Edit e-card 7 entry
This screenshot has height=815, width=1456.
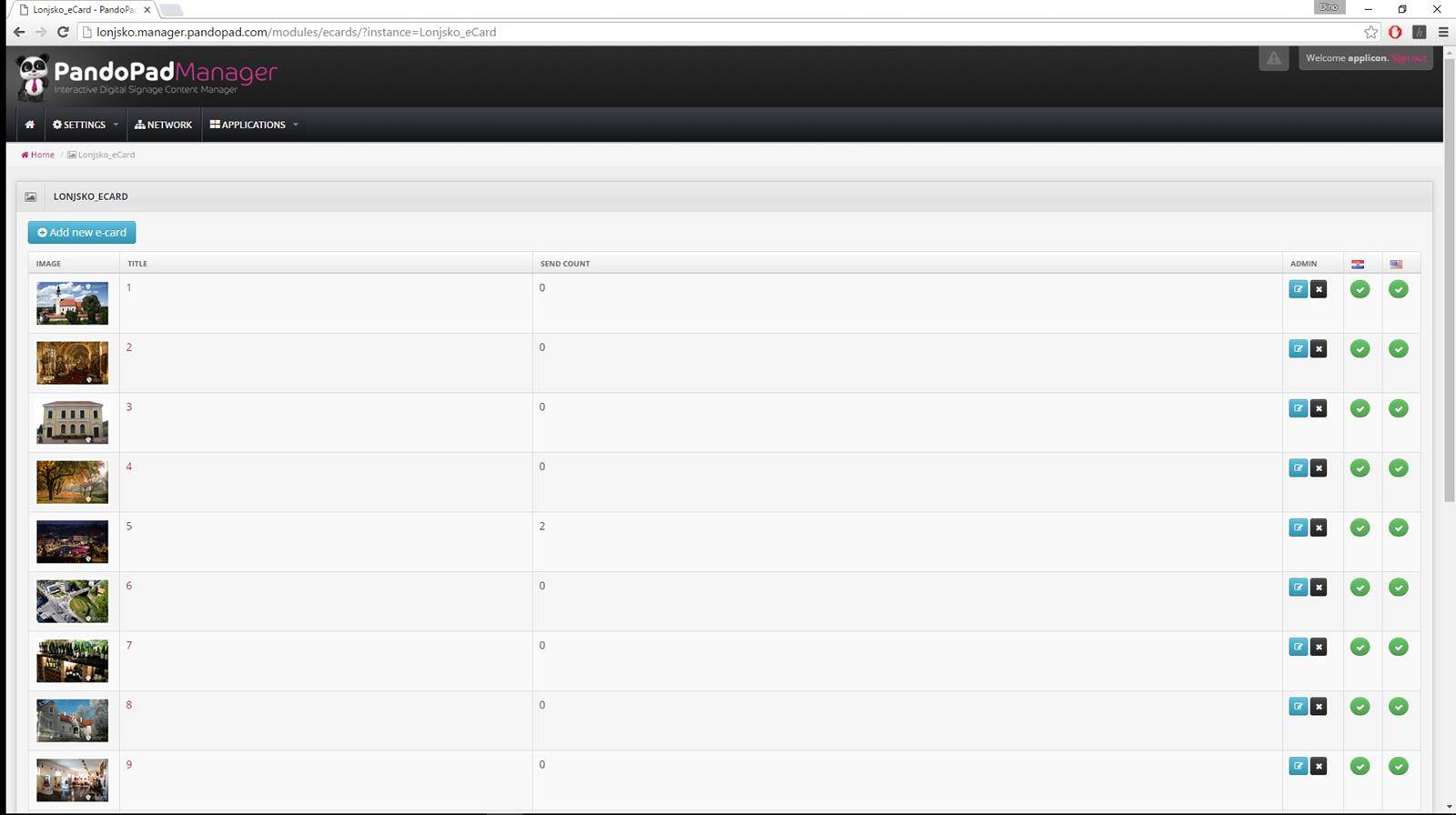coord(1298,647)
